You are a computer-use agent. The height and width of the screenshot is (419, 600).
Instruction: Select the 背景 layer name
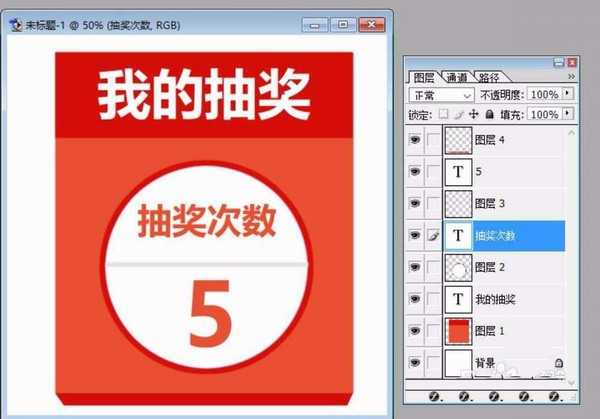485,362
